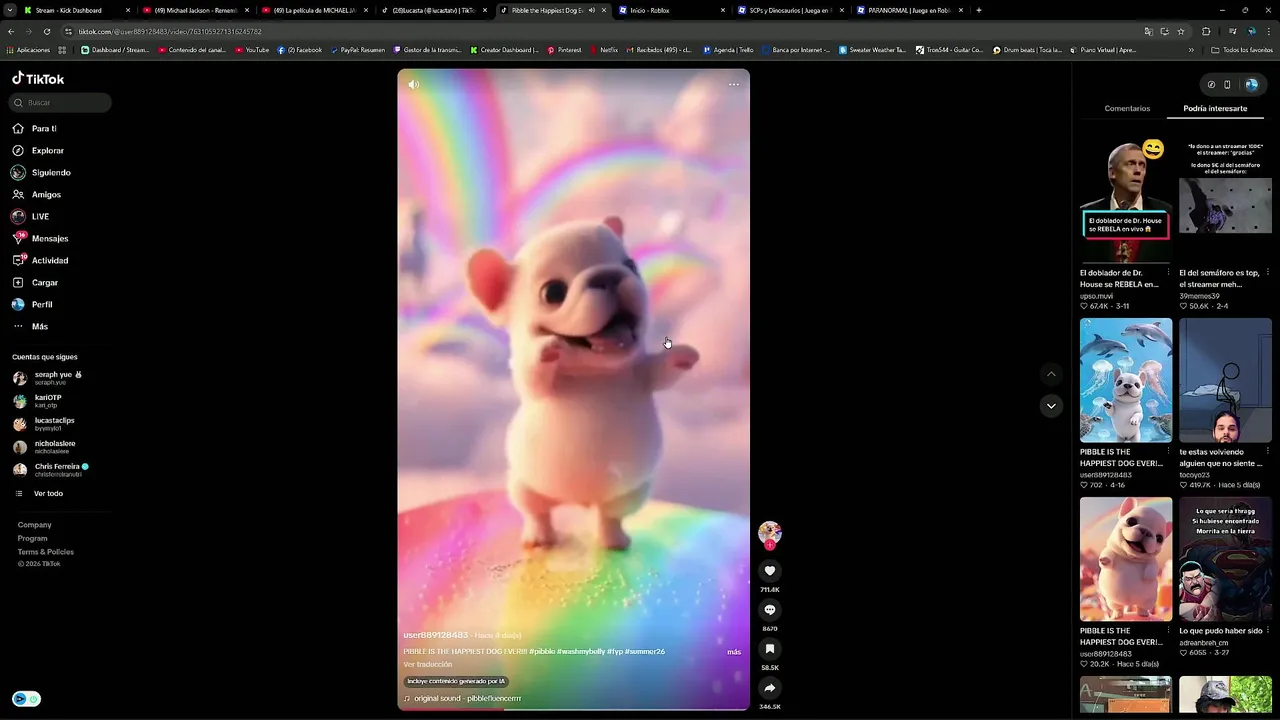Image resolution: width=1280 pixels, height=720 pixels.
Task: Expand the caption with the más link
Action: coord(734,652)
